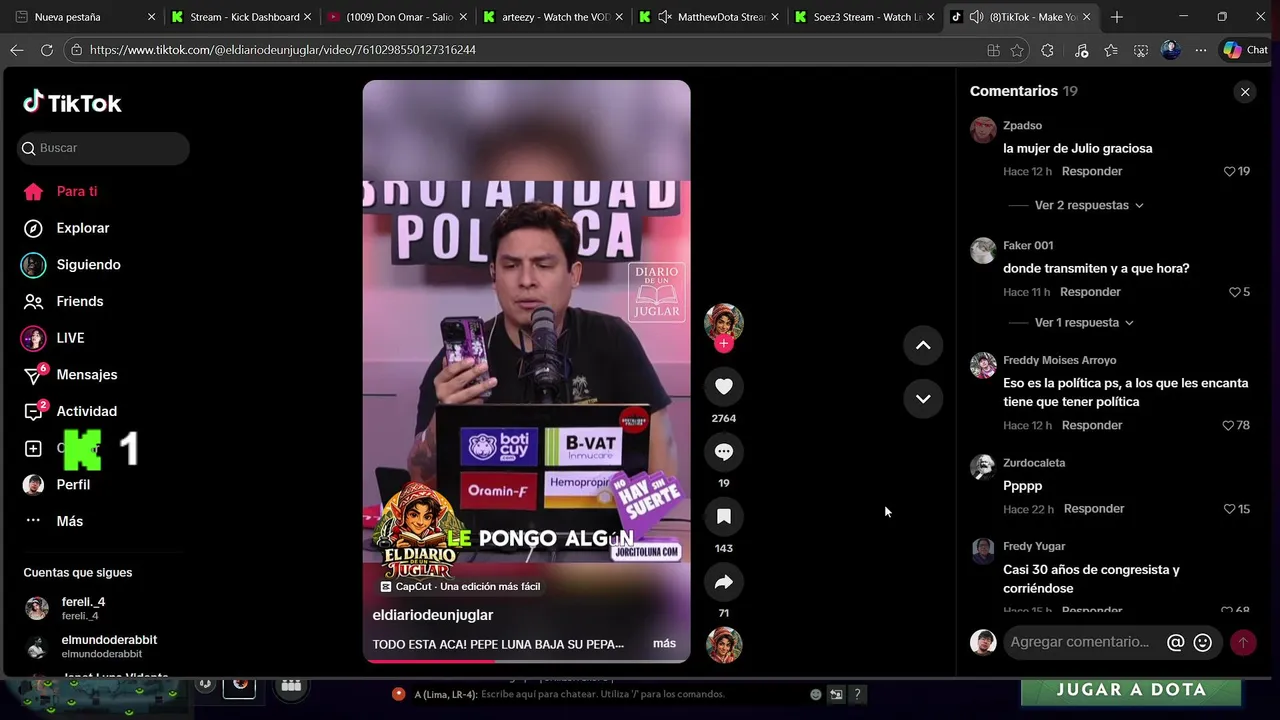Click the comments bubble icon showing 19
Image resolution: width=1280 pixels, height=720 pixels.
724,452
